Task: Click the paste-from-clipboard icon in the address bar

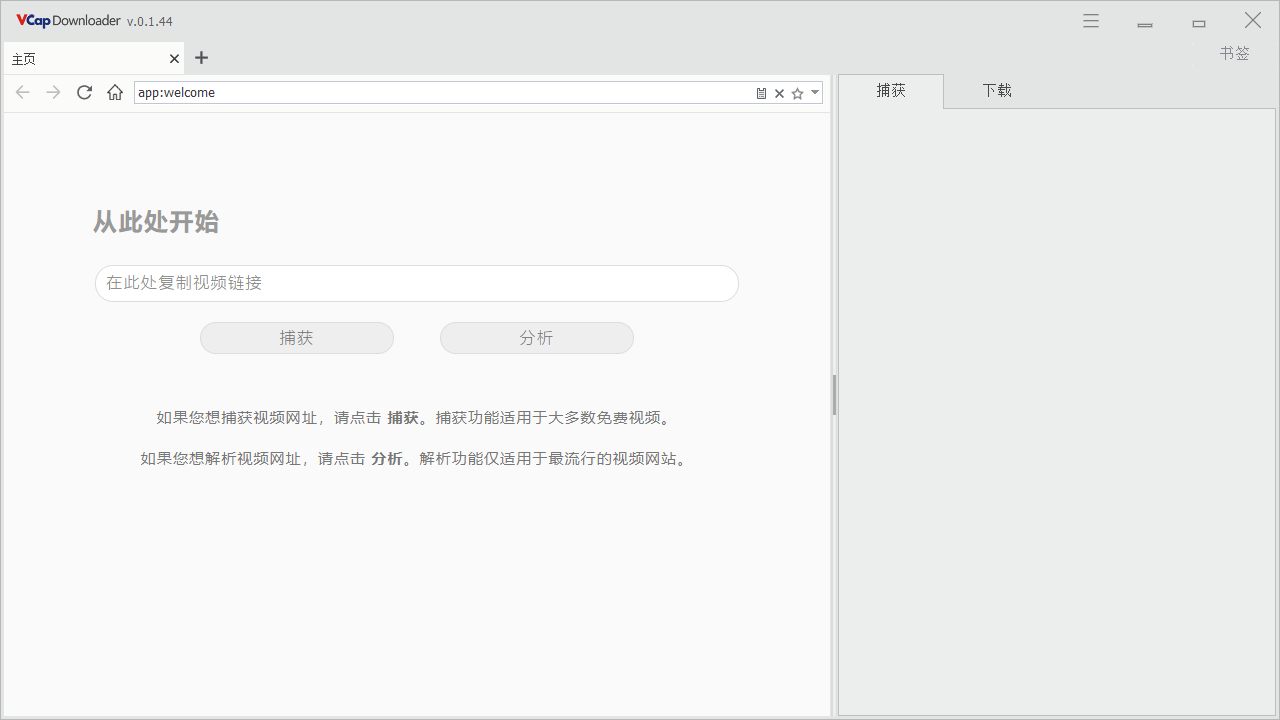Action: 761,92
